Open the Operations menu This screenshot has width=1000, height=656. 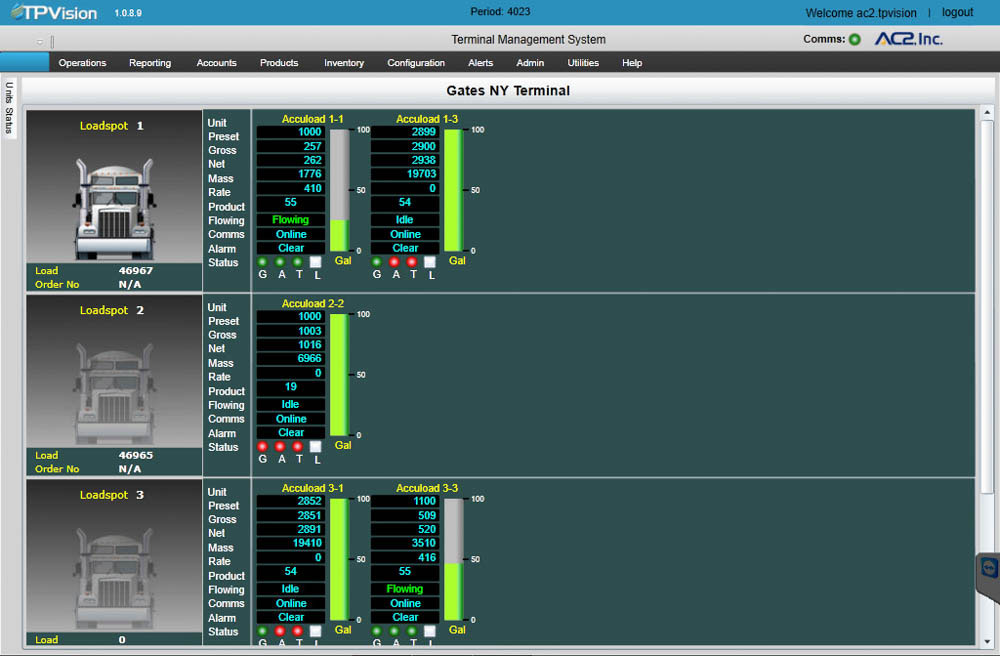82,62
